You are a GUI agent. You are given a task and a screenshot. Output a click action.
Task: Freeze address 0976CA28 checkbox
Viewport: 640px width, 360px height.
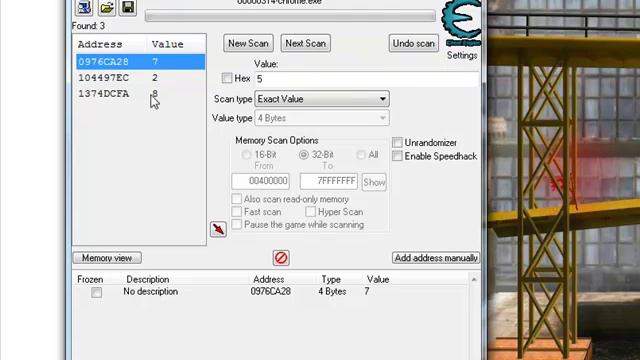coord(97,292)
